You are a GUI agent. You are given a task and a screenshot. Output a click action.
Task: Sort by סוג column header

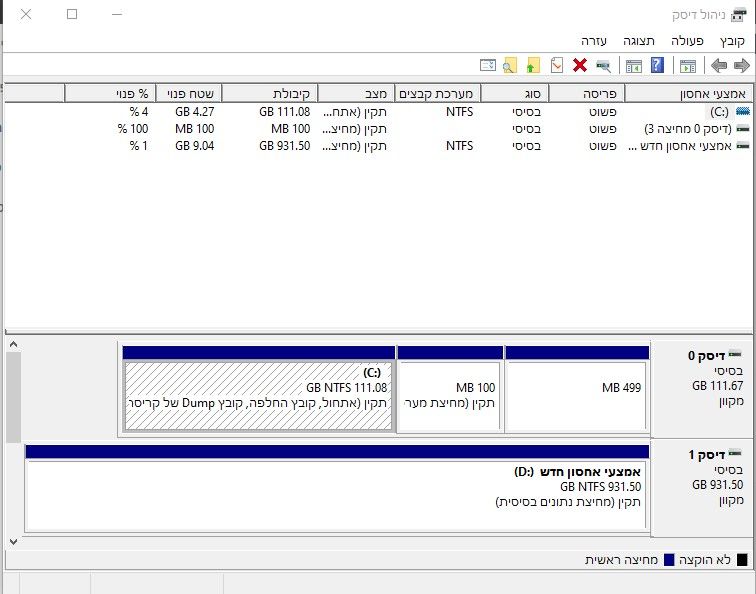click(515, 93)
